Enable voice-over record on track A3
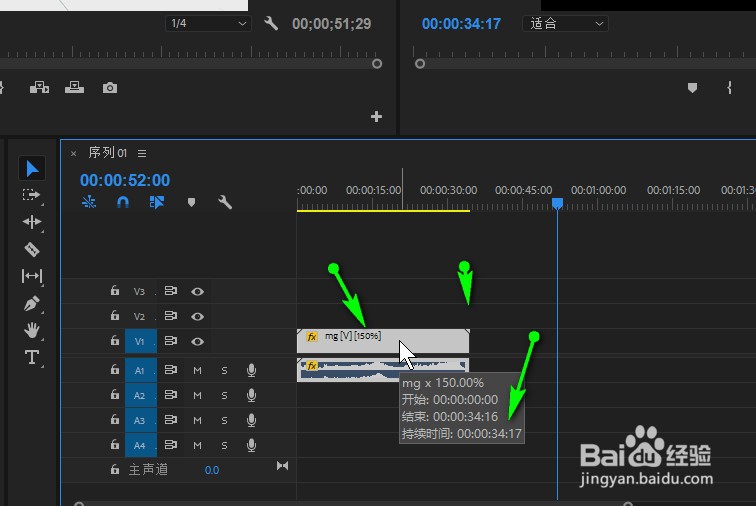756x506 pixels. pyautogui.click(x=251, y=420)
